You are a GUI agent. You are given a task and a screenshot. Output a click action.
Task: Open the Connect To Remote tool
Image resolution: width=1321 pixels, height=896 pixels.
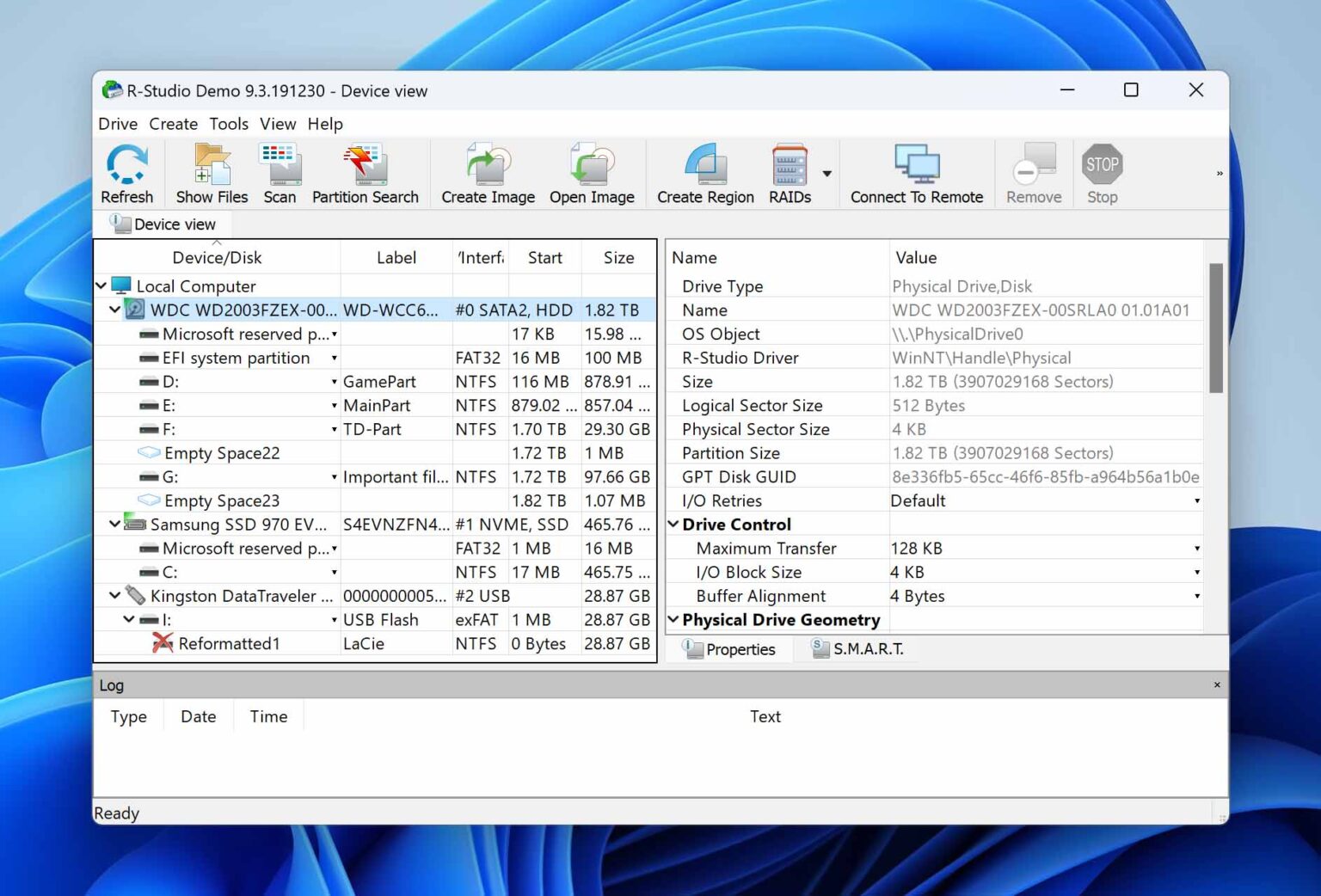[x=915, y=172]
